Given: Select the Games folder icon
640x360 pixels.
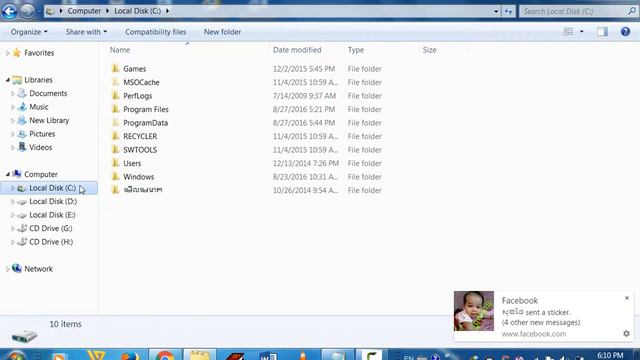Looking at the screenshot, I should click(116, 68).
